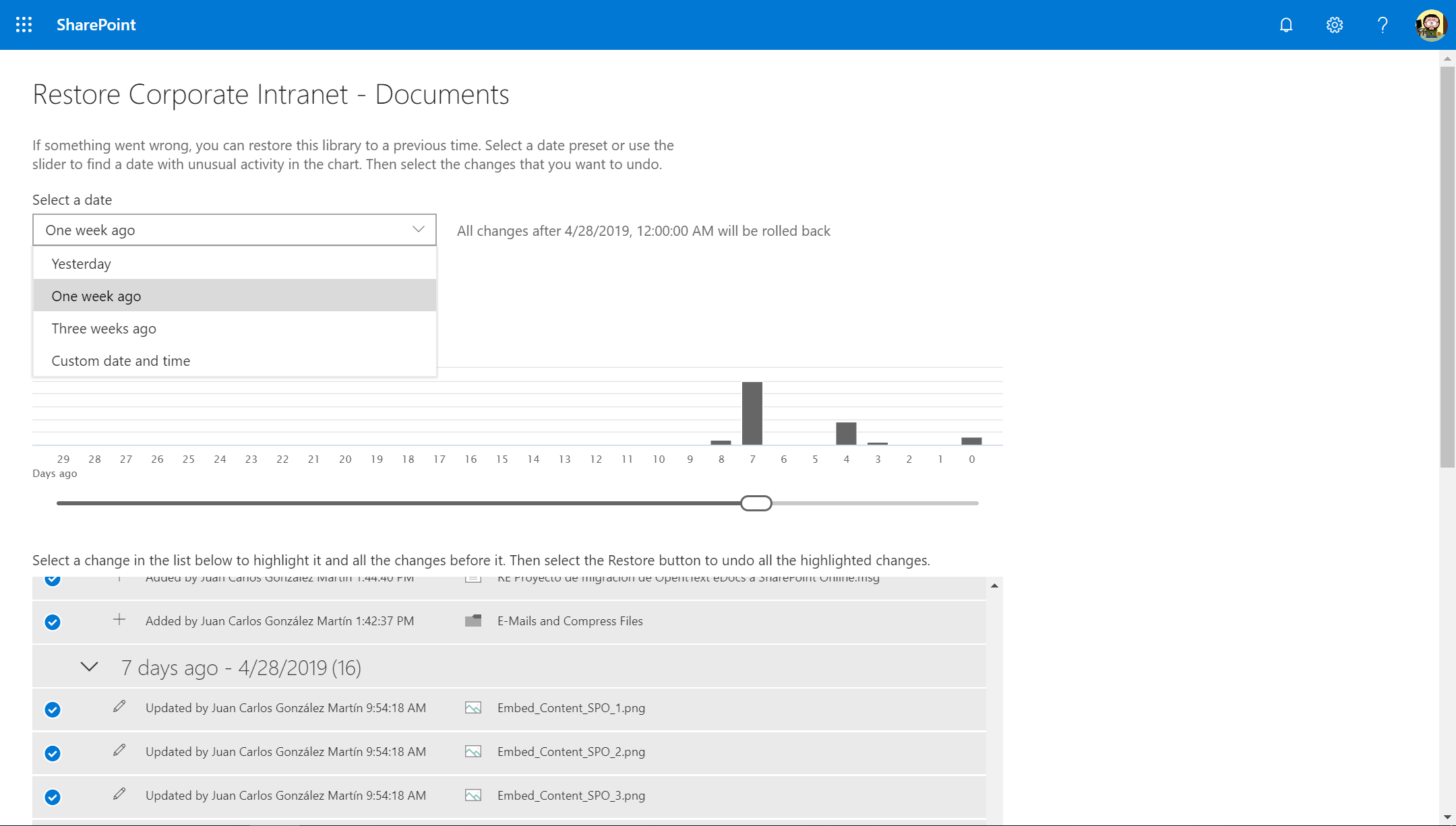
Task: Collapse the 7 days ago group
Action: click(89, 667)
